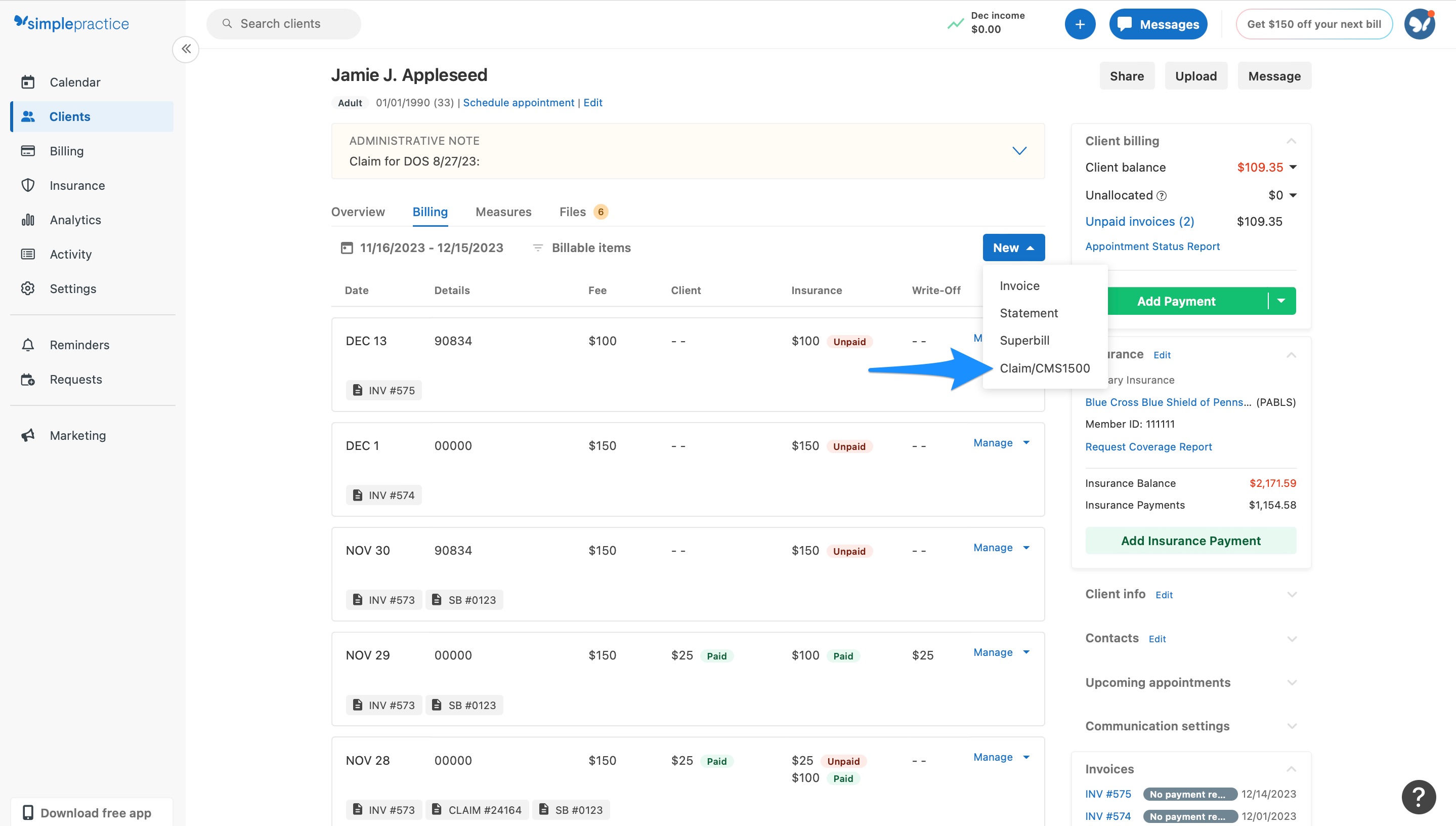The image size is (1456, 826).
Task: Click the Share button
Action: pos(1127,76)
